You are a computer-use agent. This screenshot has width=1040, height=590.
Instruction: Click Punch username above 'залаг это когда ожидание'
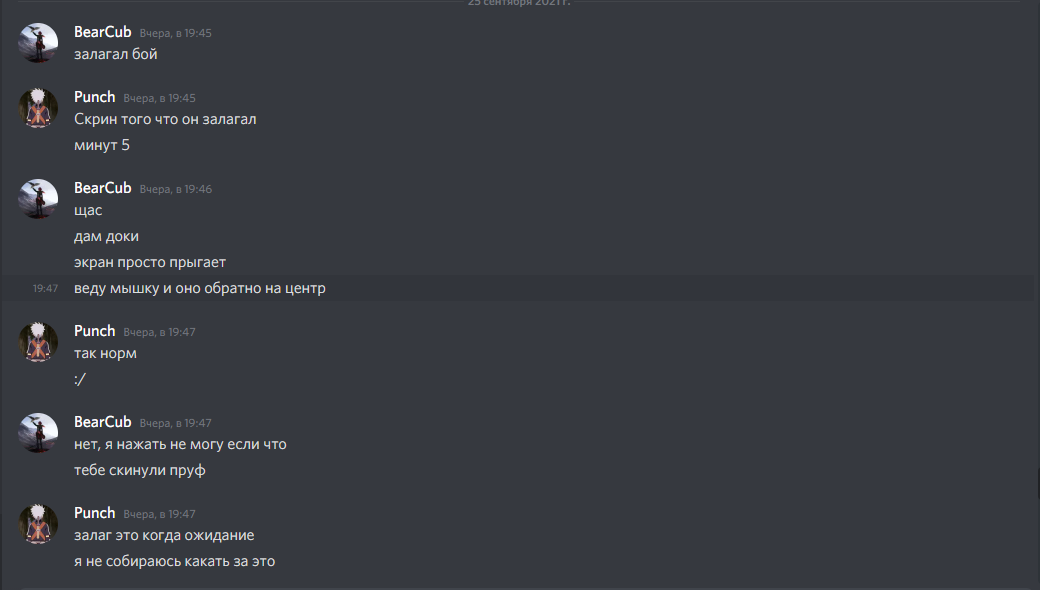(95, 512)
